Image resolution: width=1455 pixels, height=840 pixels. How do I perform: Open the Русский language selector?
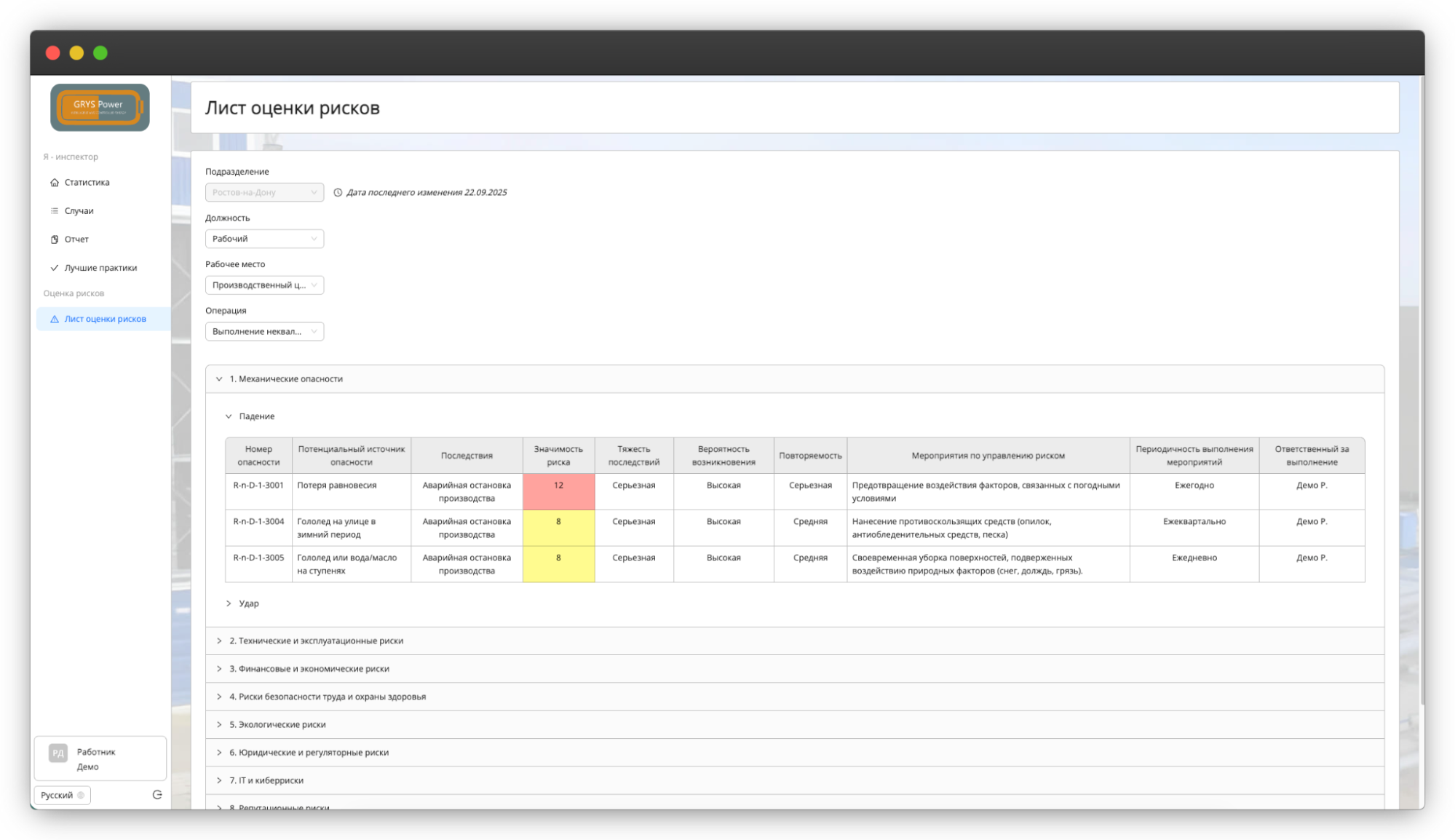point(62,795)
